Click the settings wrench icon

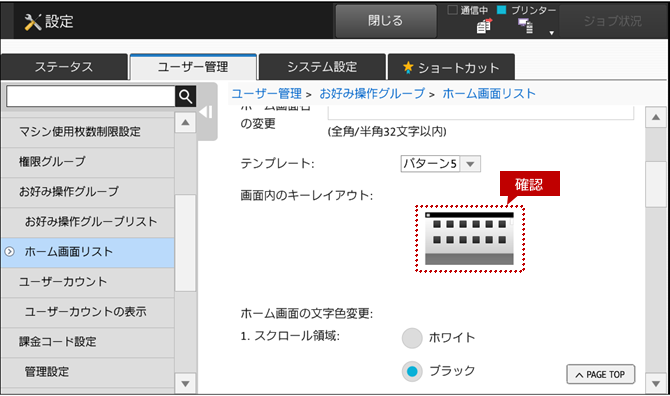[x=32, y=22]
